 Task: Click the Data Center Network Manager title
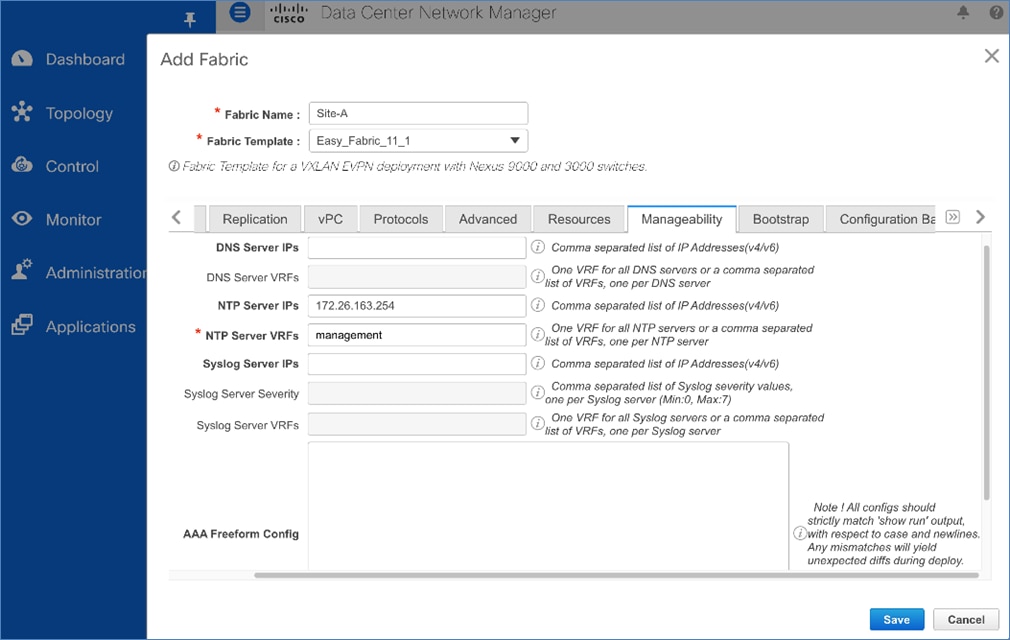pos(438,13)
